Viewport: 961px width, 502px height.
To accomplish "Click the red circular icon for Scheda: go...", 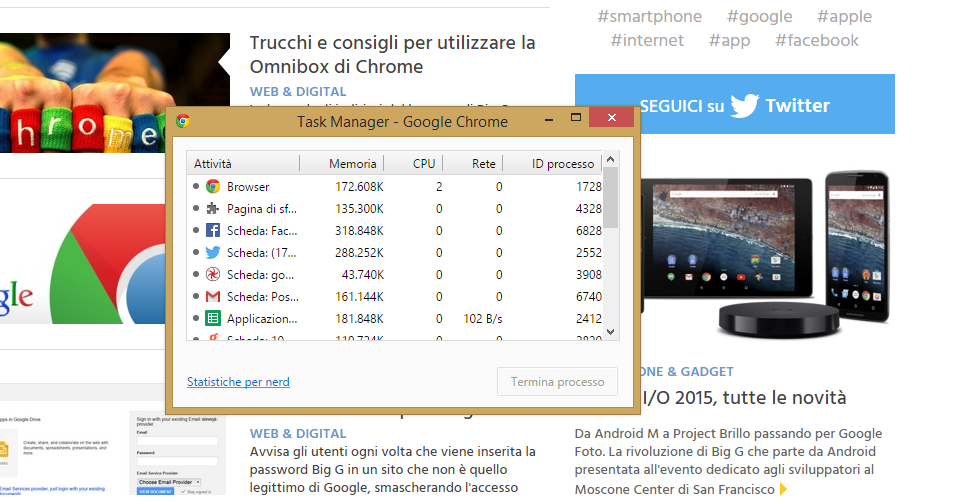I will (213, 275).
